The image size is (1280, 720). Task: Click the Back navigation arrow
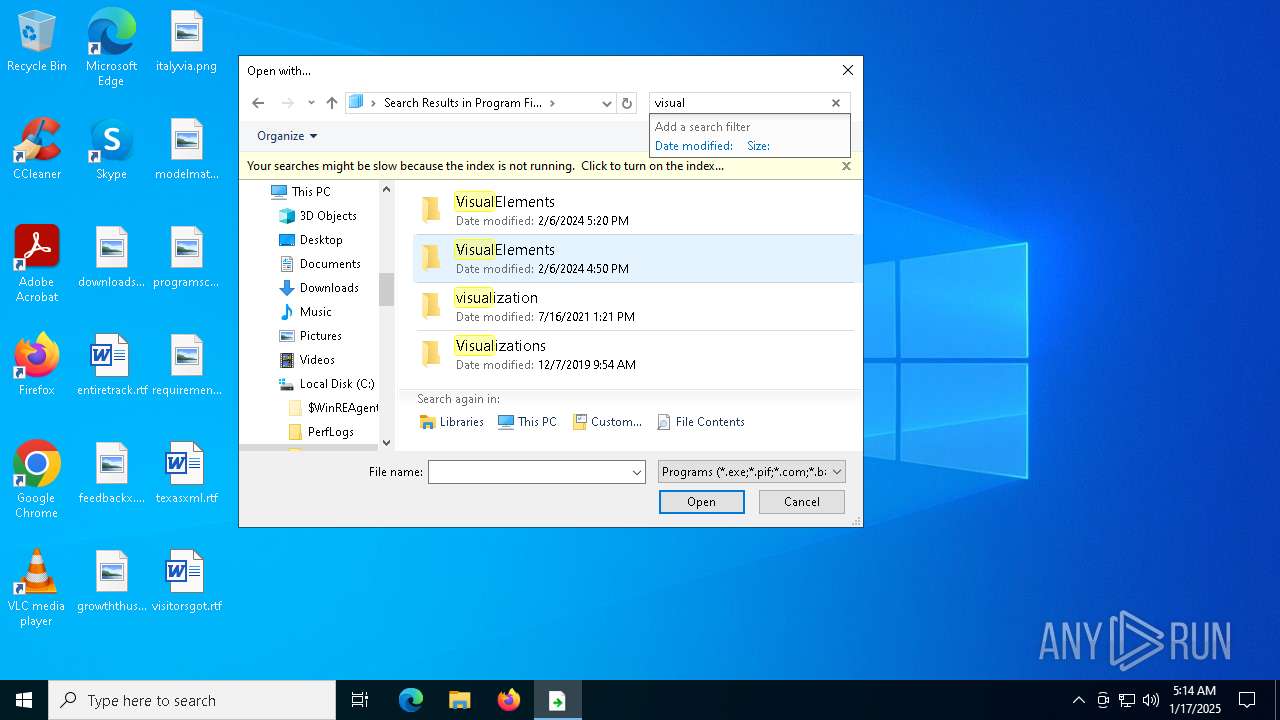tap(258, 103)
